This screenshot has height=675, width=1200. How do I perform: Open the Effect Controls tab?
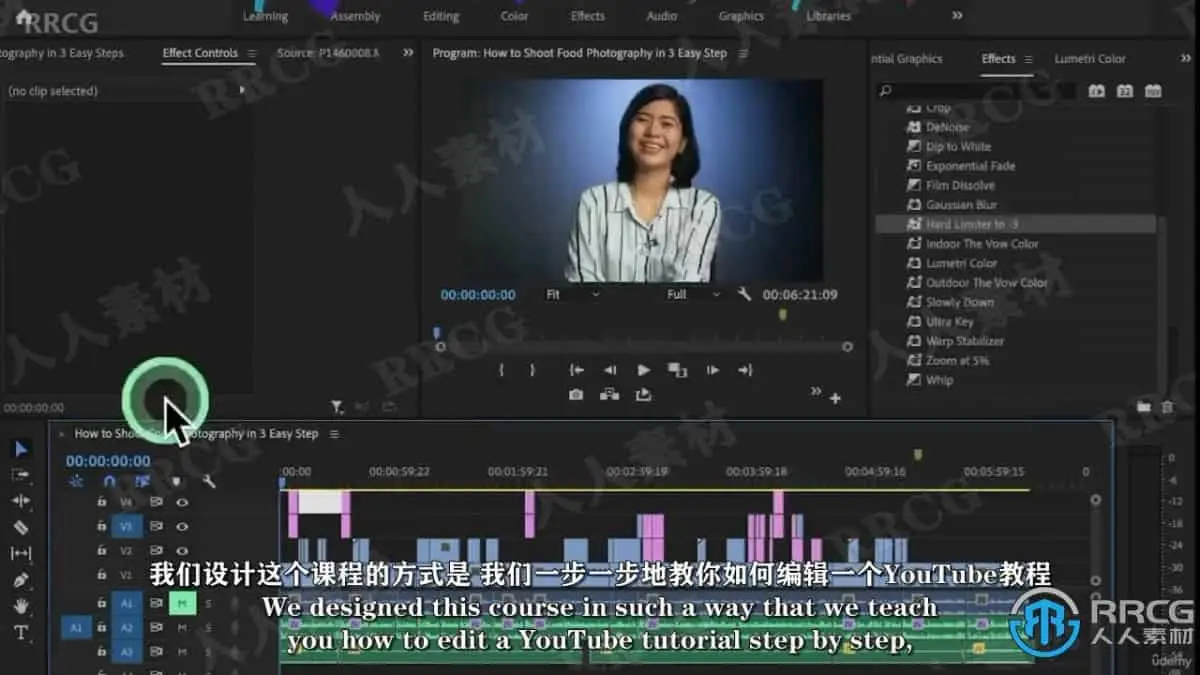coord(200,53)
